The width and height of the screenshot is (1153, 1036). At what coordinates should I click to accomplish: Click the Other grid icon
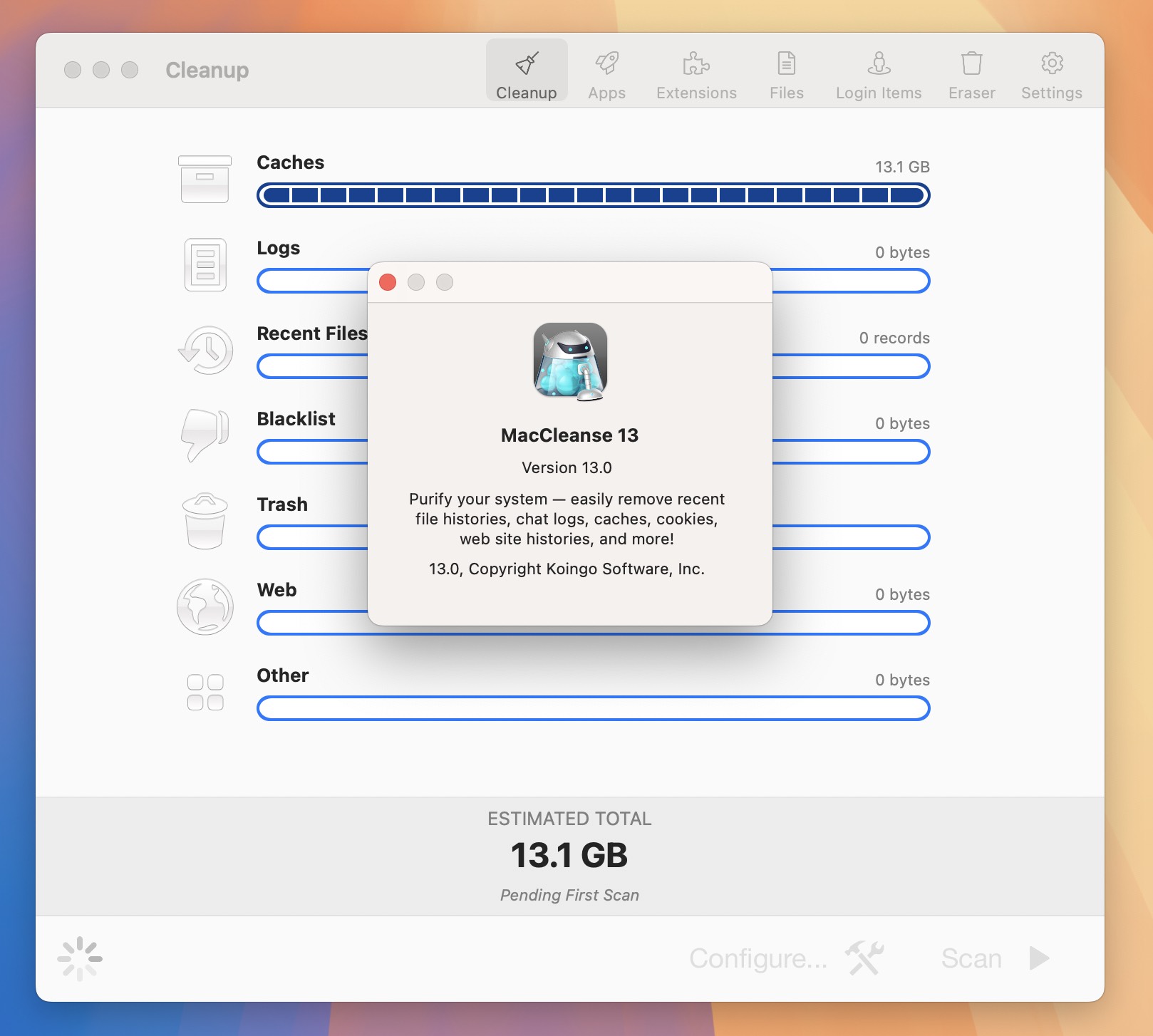pos(205,692)
